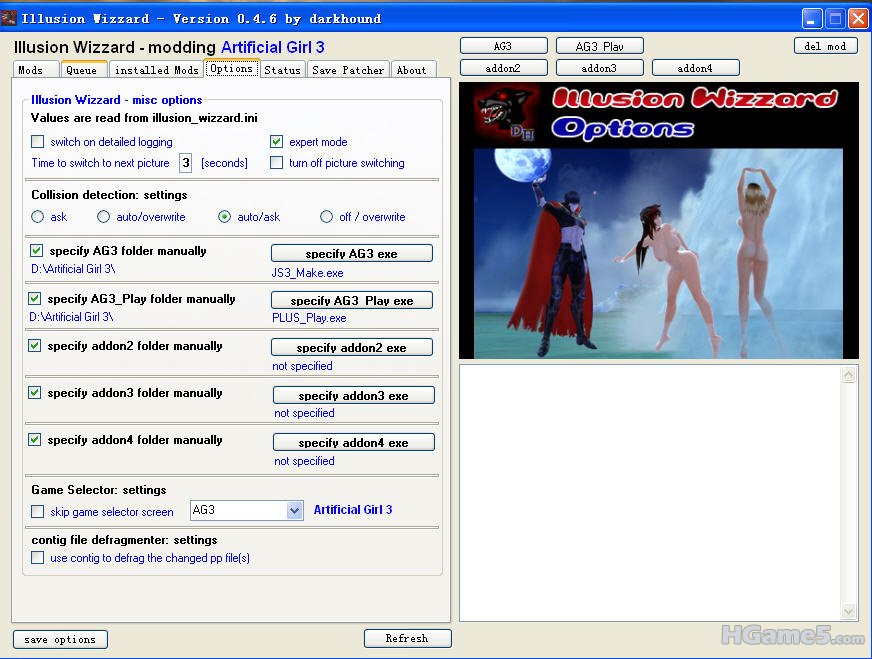872x659 pixels.
Task: Select the ask collision option
Action: (37, 217)
